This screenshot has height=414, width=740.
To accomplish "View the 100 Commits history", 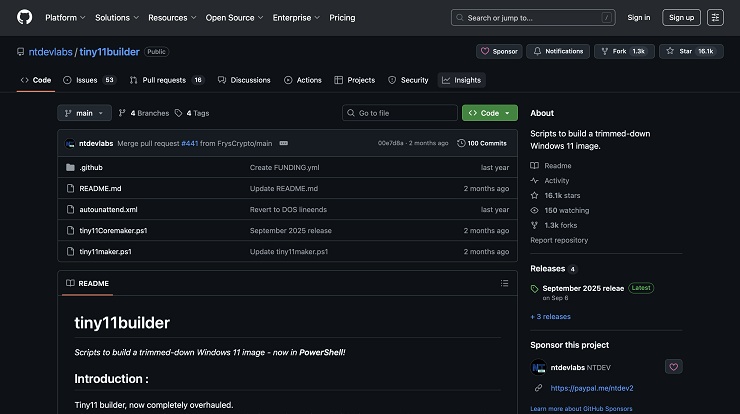I will coord(482,143).
